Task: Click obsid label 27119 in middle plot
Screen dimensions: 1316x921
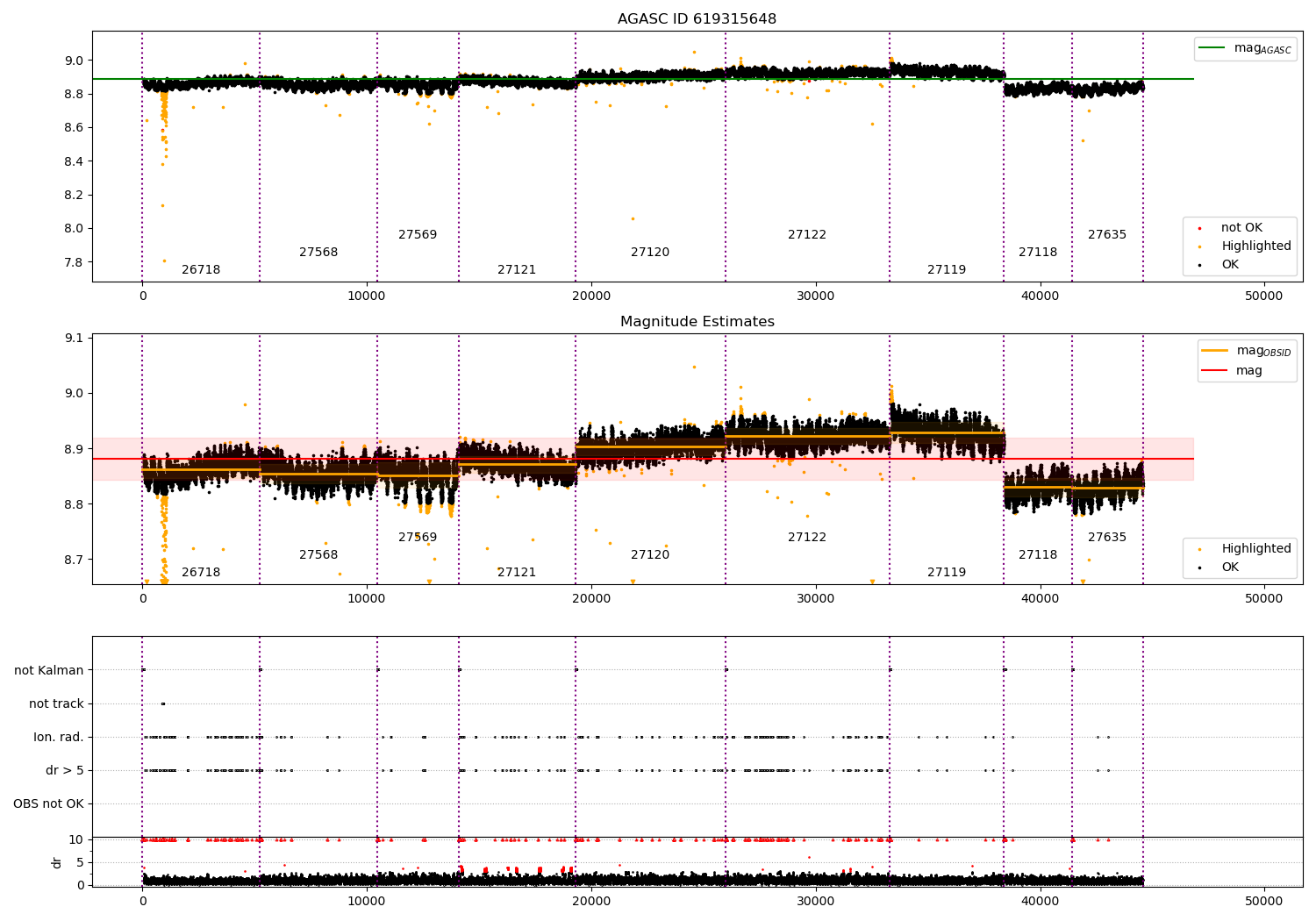Action: tap(947, 573)
